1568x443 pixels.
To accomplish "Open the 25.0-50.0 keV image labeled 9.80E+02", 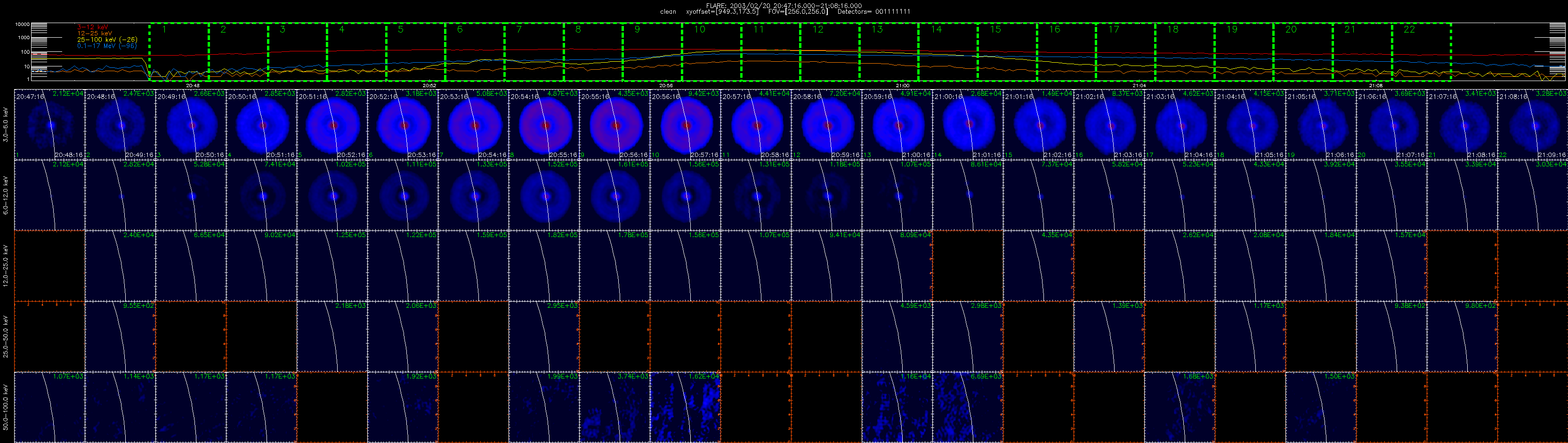I will 1462,336.
